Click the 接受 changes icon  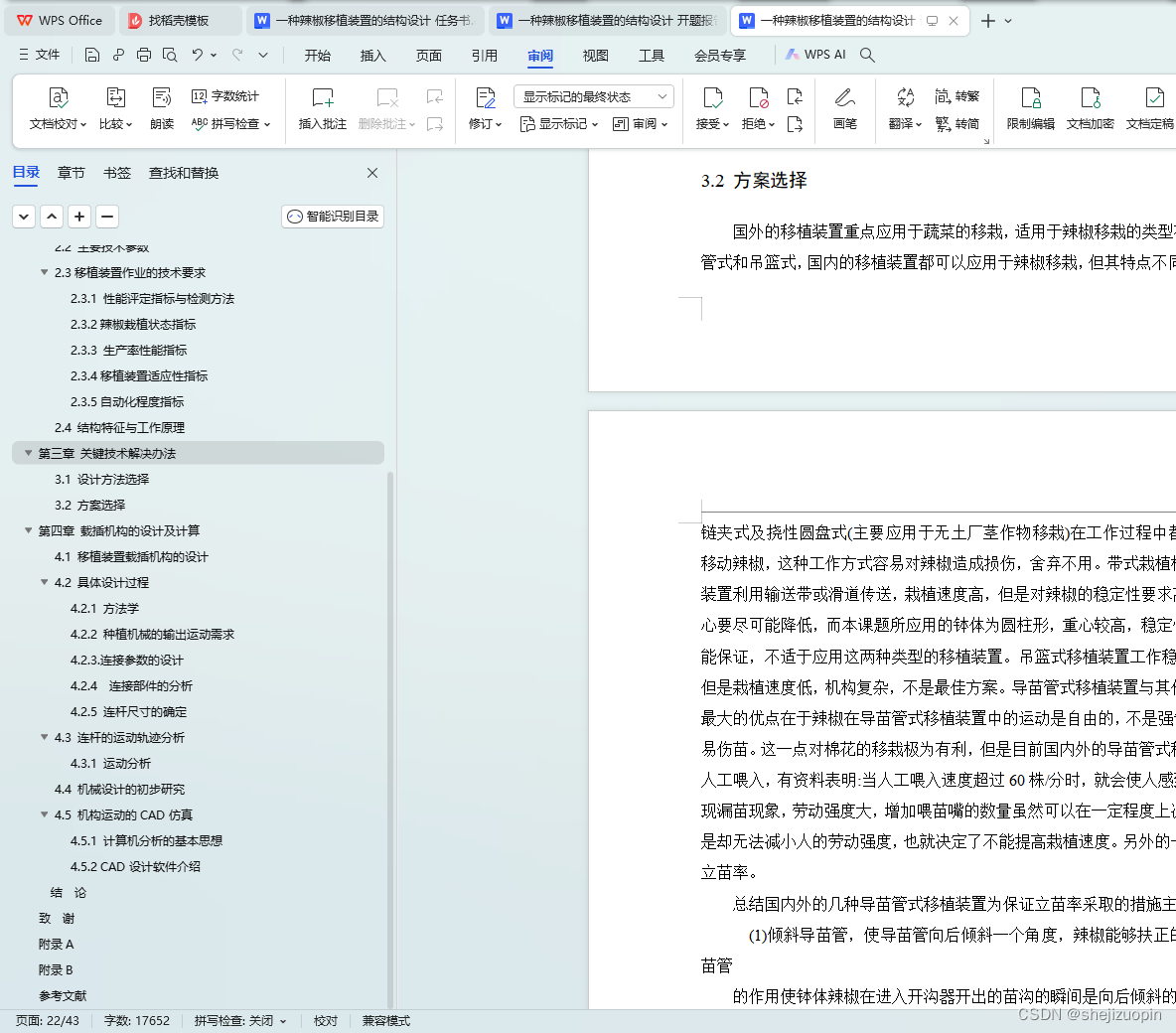click(712, 98)
